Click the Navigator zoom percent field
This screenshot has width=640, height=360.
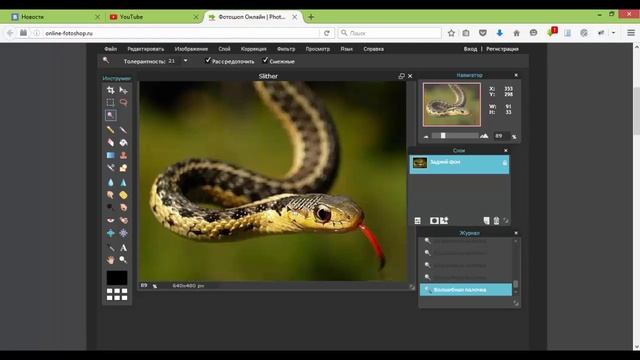click(501, 136)
